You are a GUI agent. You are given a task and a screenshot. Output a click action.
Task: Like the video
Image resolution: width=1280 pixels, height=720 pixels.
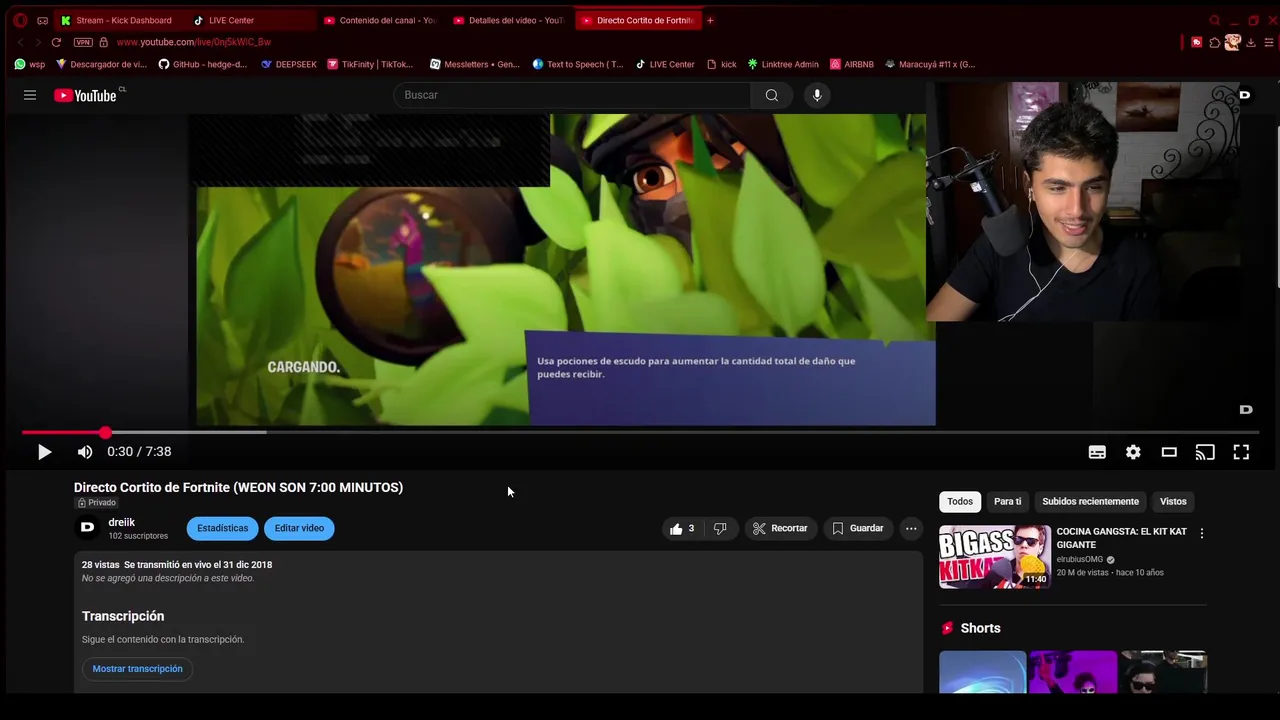click(683, 528)
